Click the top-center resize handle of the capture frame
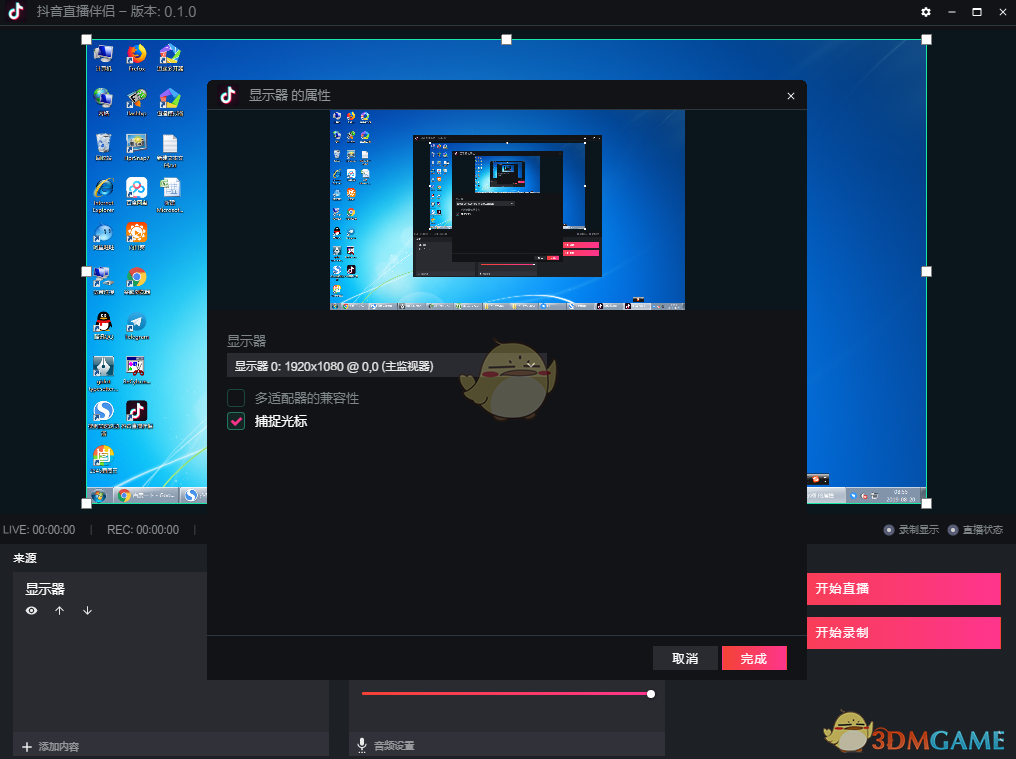Screen dimensions: 1016x759 (x=507, y=40)
